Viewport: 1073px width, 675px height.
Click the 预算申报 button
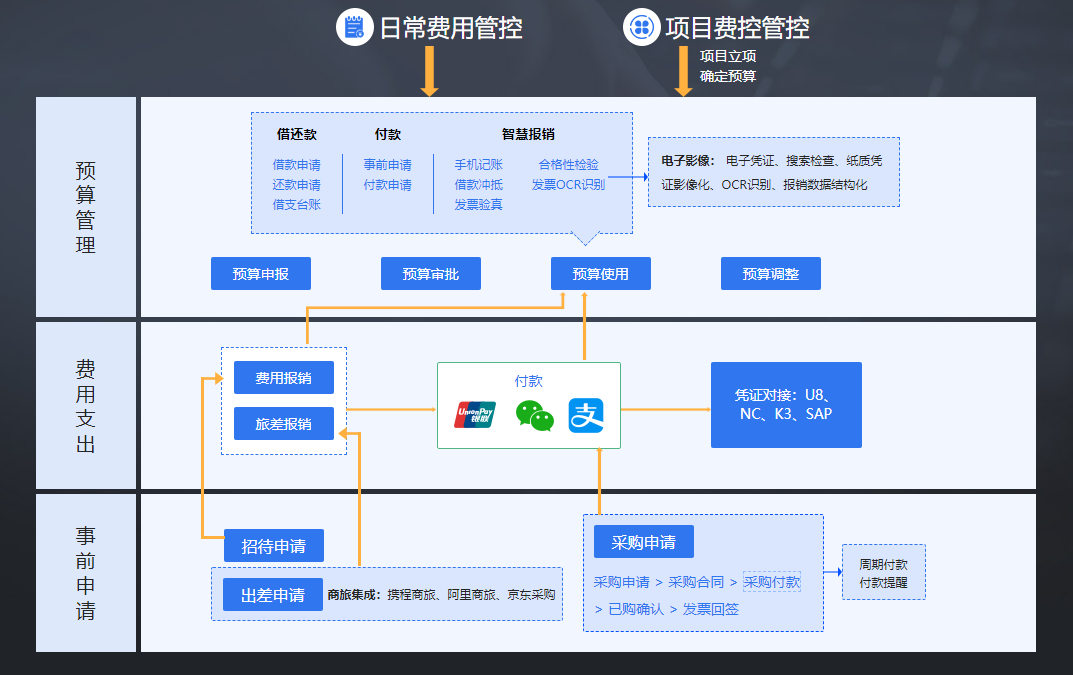pyautogui.click(x=261, y=274)
